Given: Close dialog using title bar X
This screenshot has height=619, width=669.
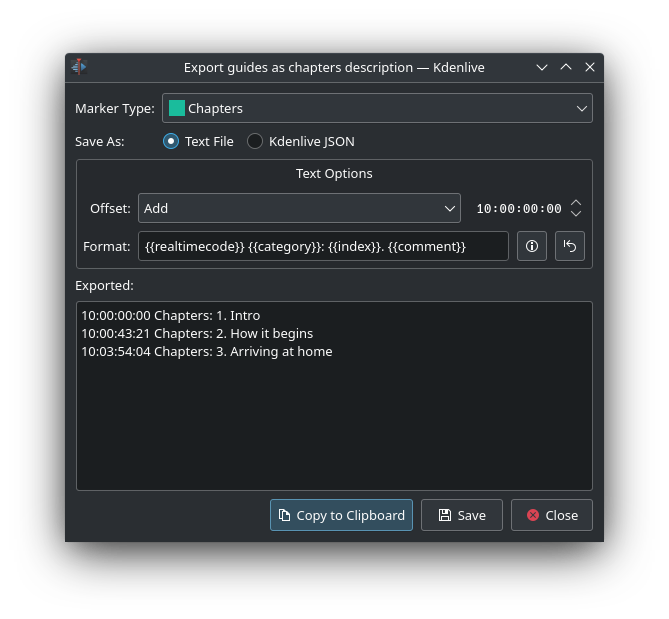Looking at the screenshot, I should [590, 67].
